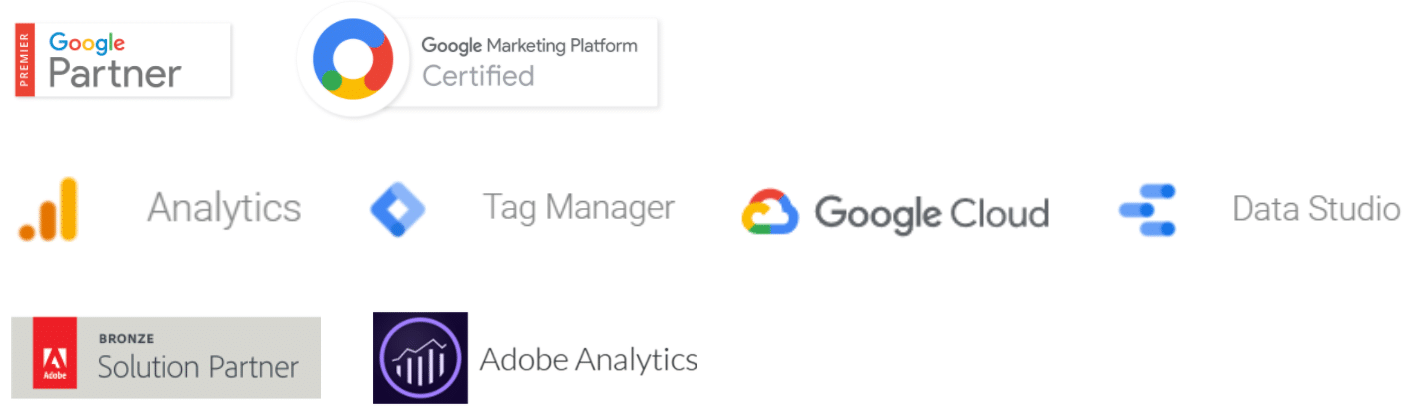Screen dimensions: 1409x415
Task: Select the Google Cloud wordmark
Action: pos(931,213)
